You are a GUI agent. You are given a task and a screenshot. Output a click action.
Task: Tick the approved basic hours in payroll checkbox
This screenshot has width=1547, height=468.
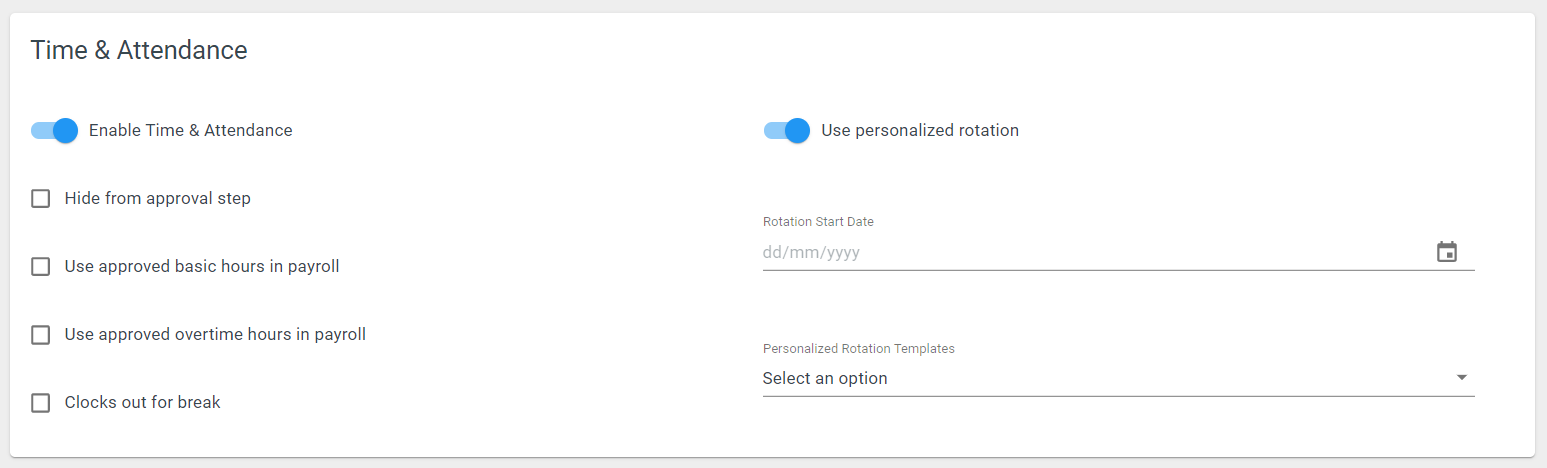click(40, 266)
